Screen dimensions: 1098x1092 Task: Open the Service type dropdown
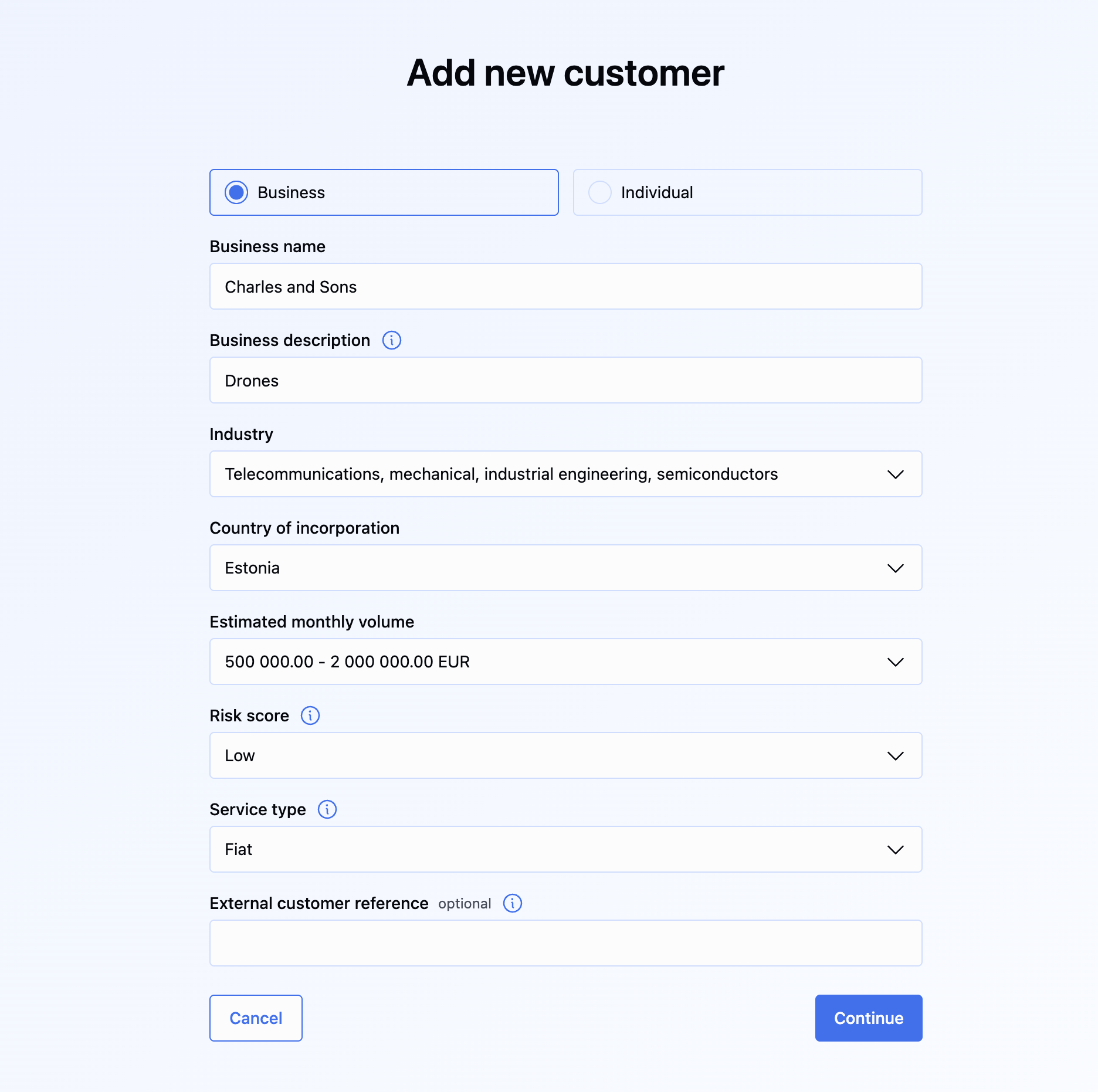tap(565, 849)
